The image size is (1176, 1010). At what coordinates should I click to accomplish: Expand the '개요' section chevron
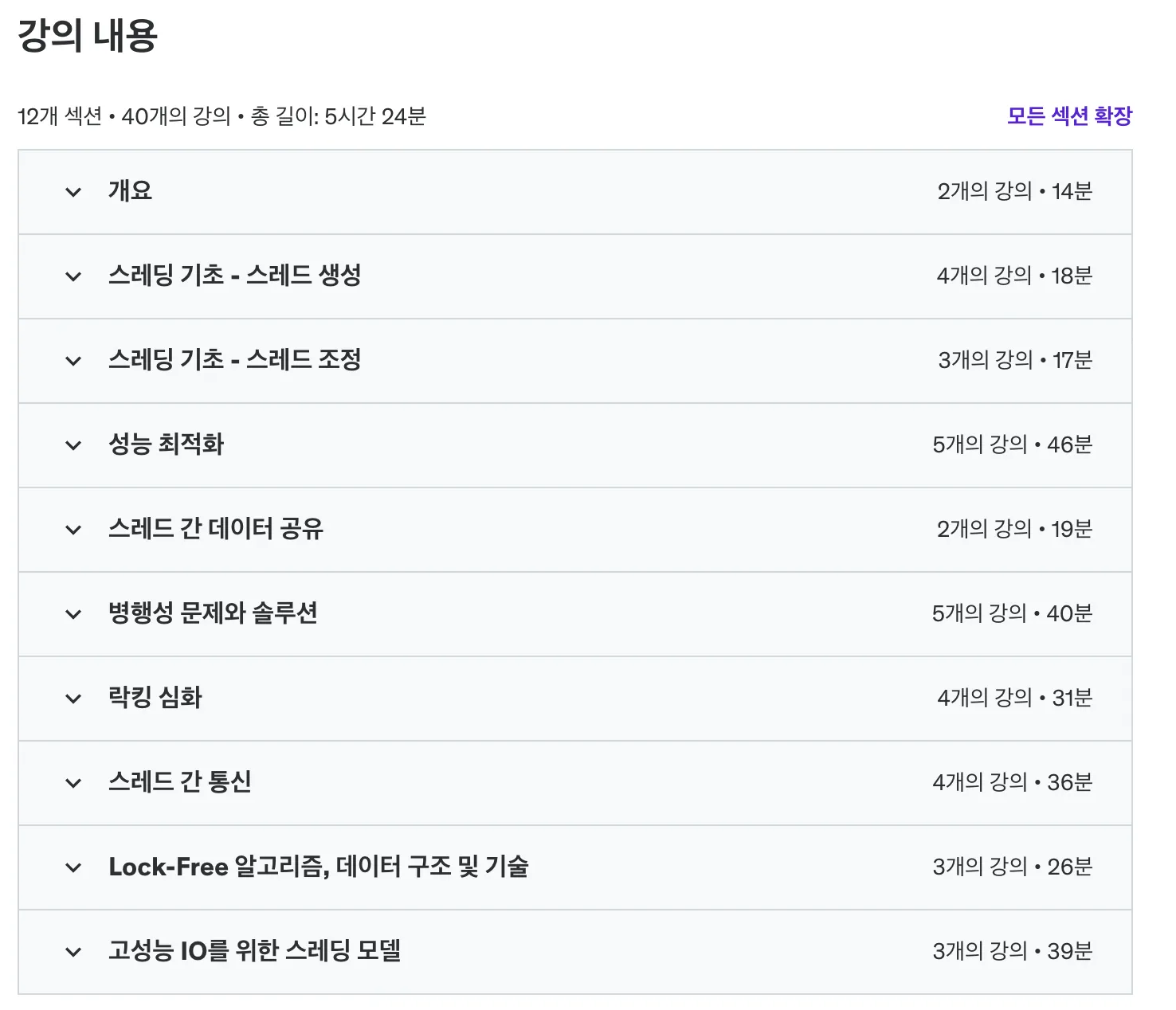coord(73,192)
